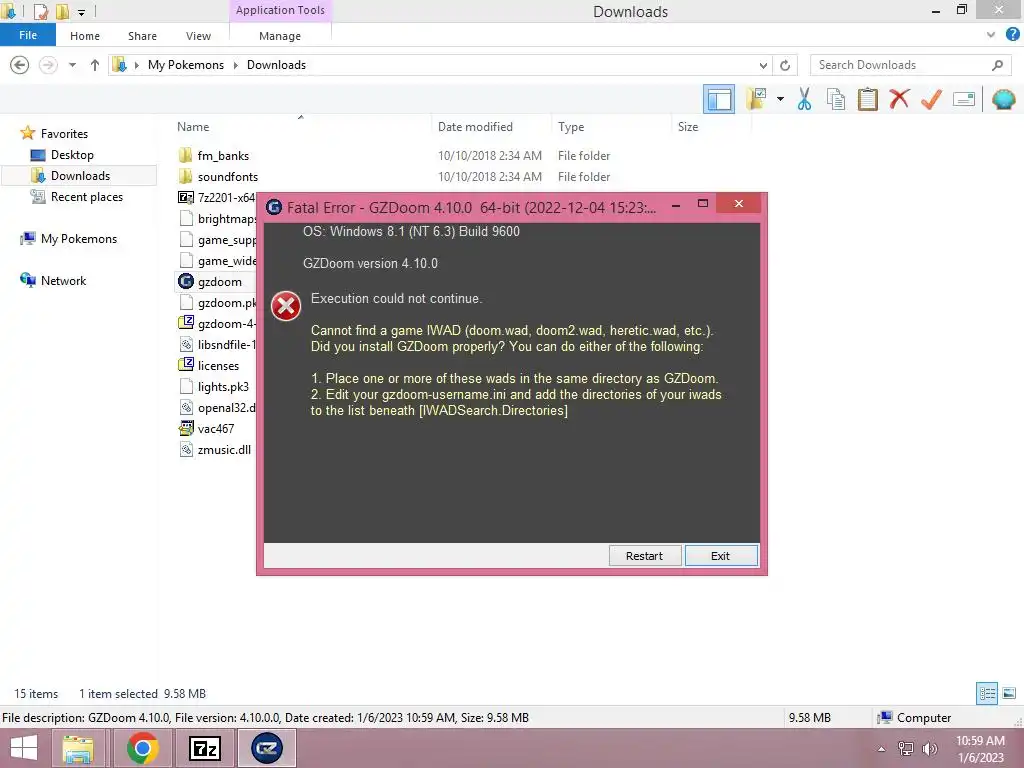Select the gzdoom application file
Screen dimensions: 1024x768
(x=219, y=281)
